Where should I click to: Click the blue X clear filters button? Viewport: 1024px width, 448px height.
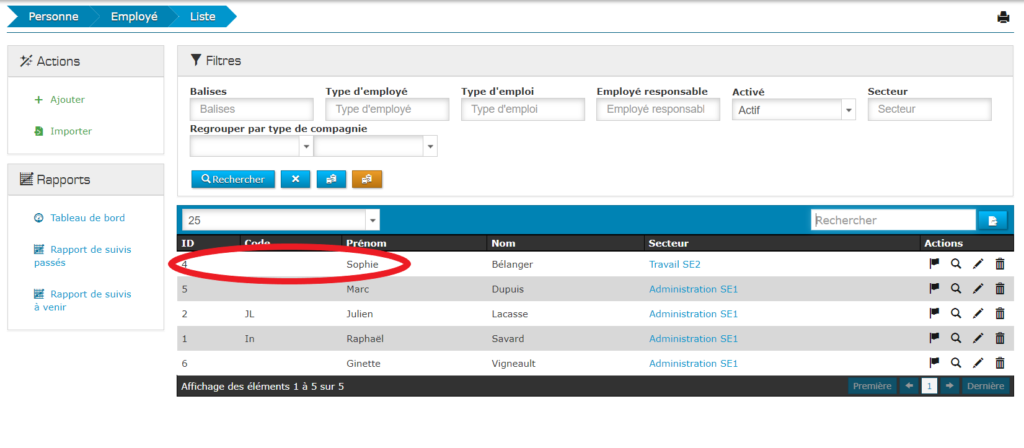[x=295, y=179]
